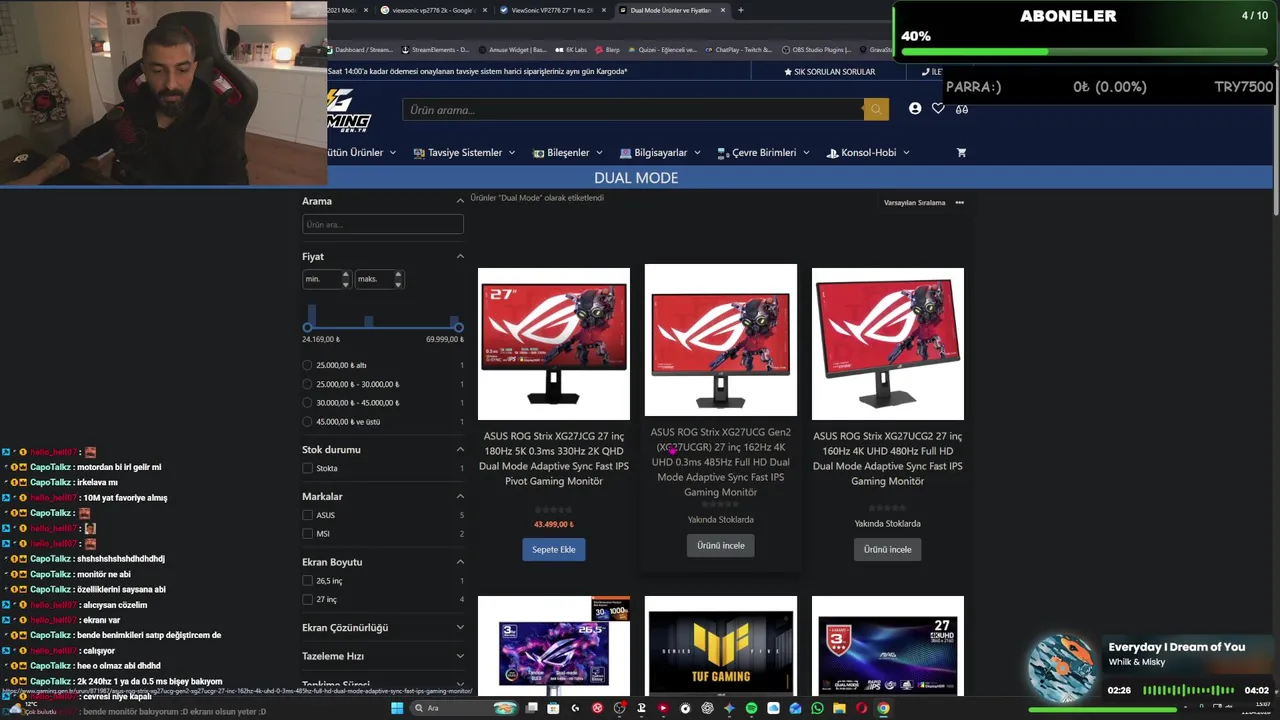Image resolution: width=1280 pixels, height=720 pixels.
Task: Click the Windows Start button
Action: point(397,708)
